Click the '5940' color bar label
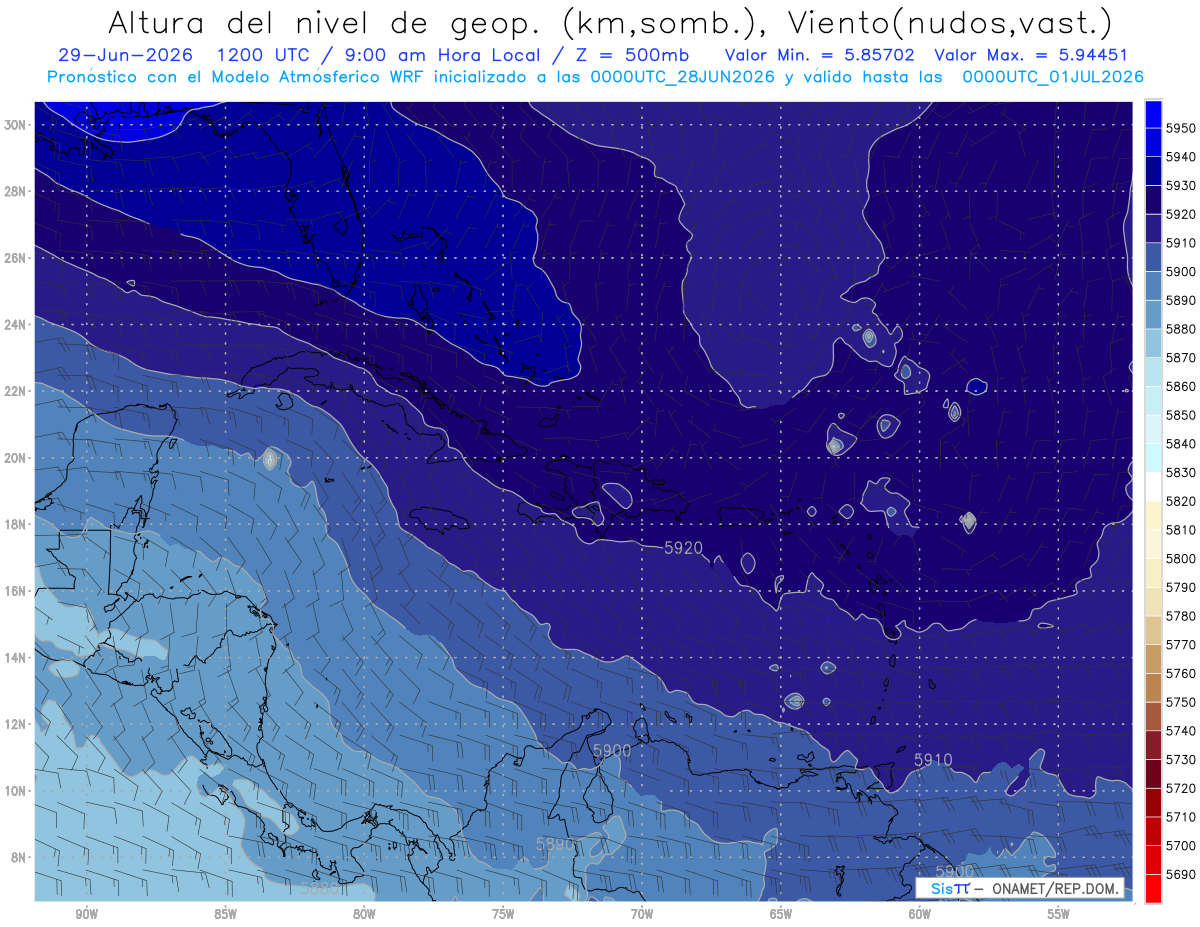1200x927 pixels. pyautogui.click(x=1180, y=157)
